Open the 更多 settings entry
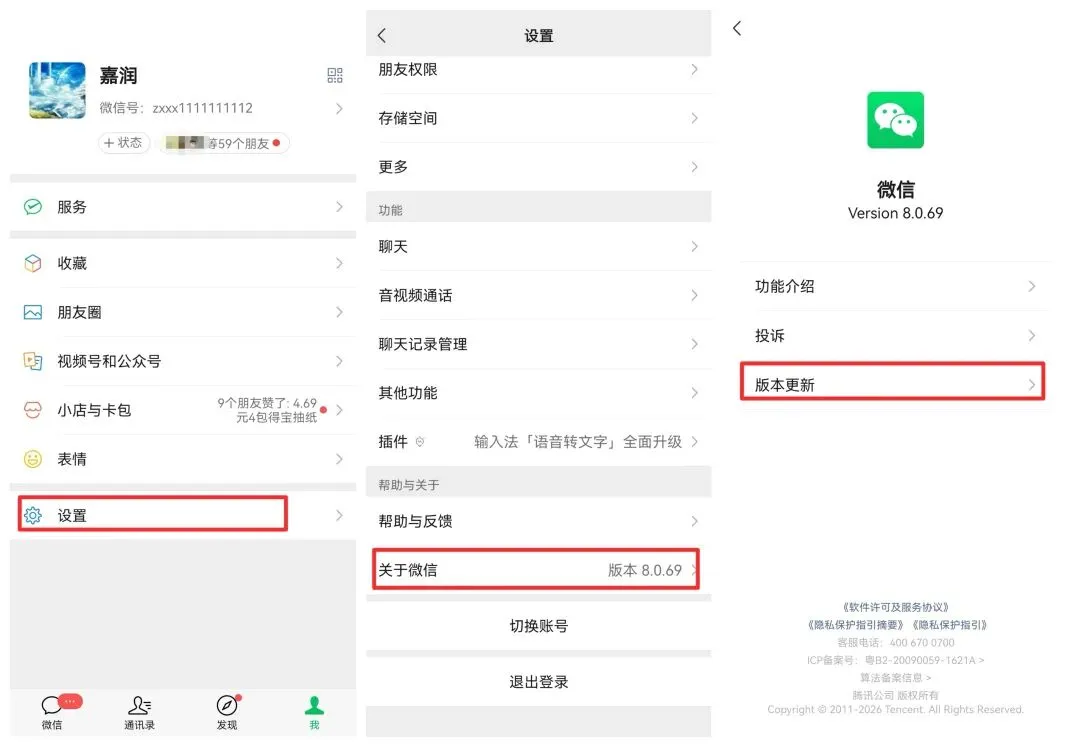 tap(539, 167)
